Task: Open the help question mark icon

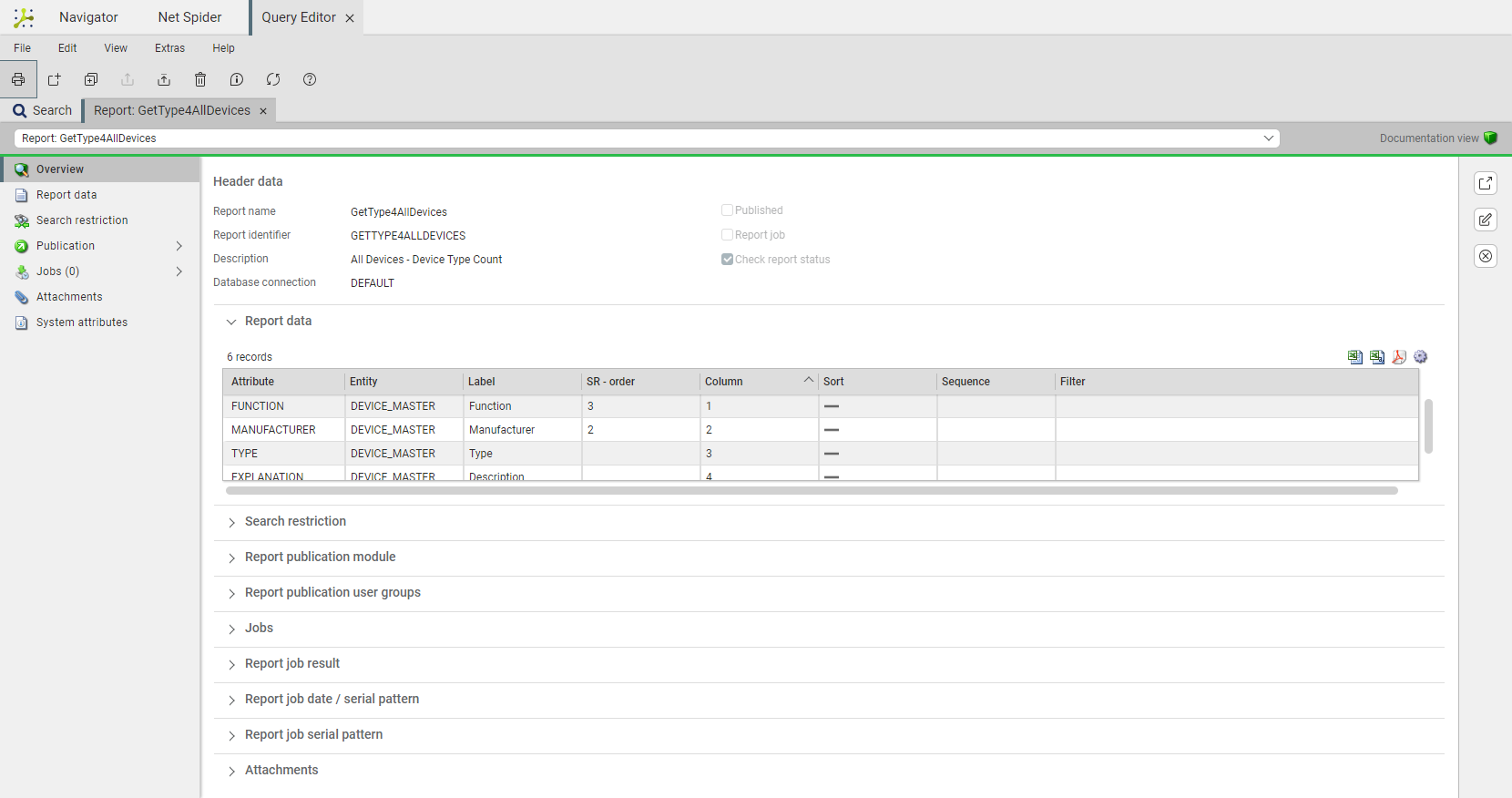Action: [x=310, y=80]
